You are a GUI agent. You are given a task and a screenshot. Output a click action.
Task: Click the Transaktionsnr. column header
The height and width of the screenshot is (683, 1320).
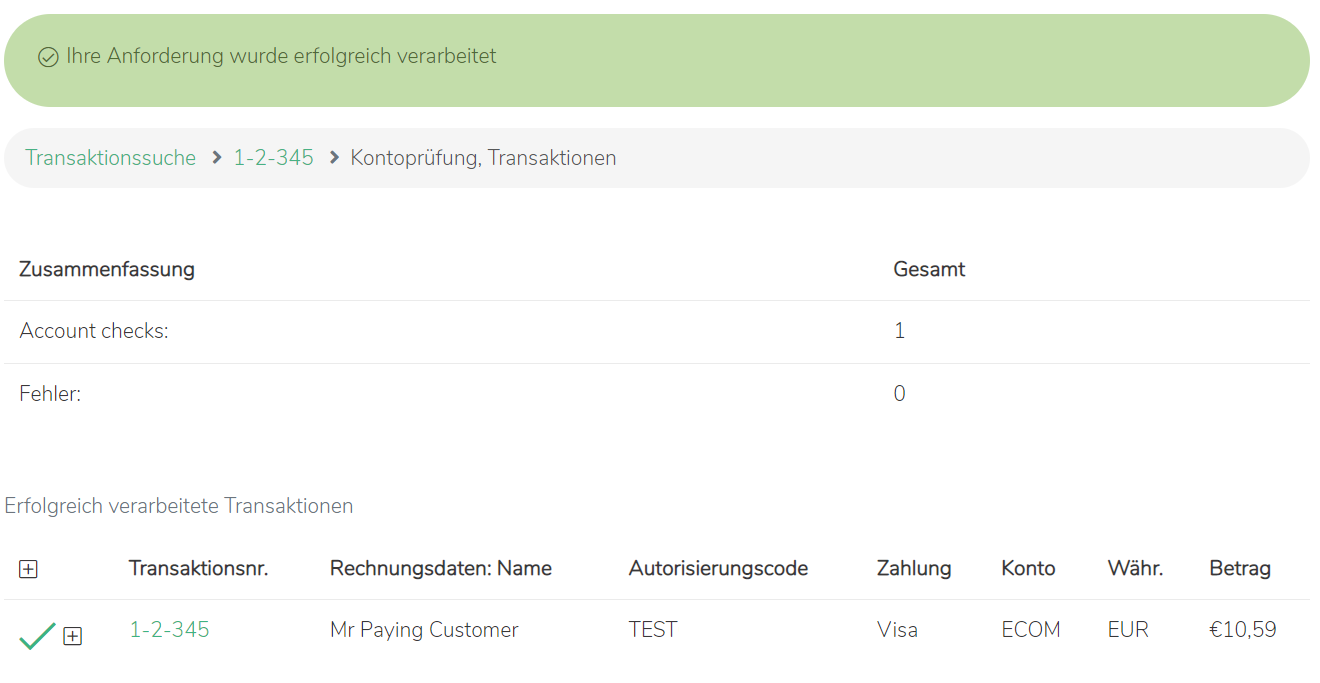point(198,569)
